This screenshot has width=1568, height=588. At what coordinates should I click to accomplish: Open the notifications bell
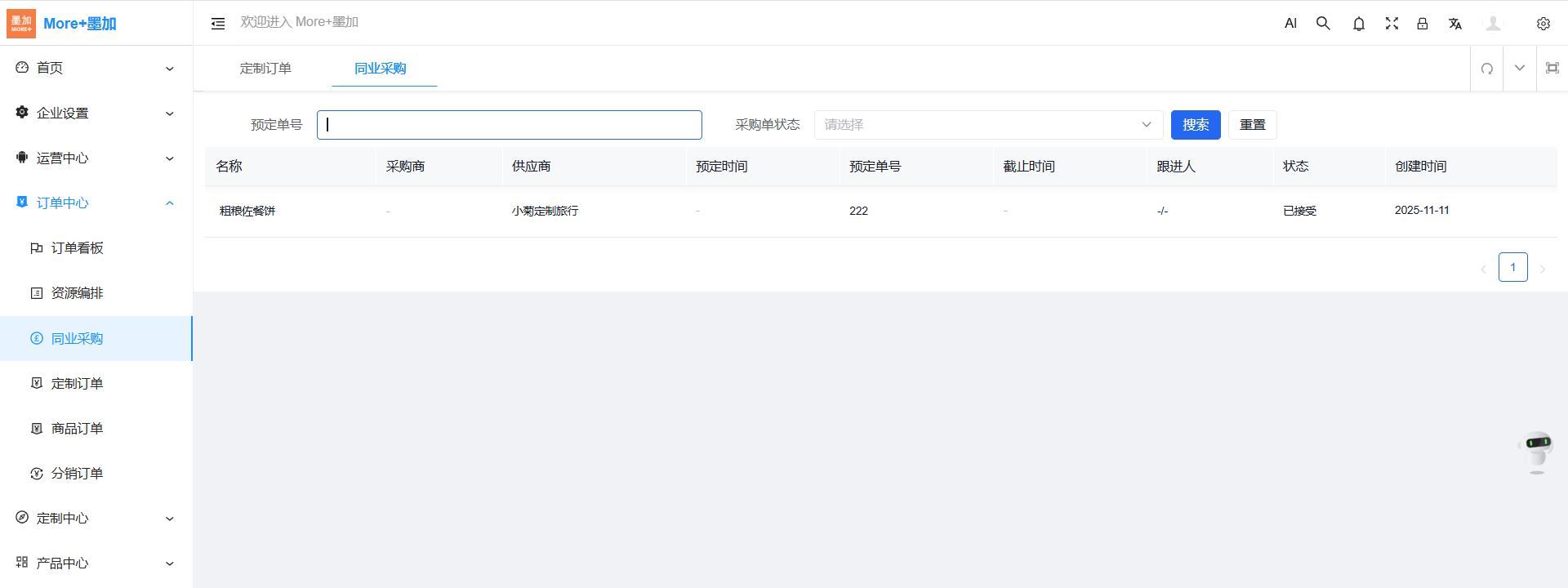point(1358,24)
